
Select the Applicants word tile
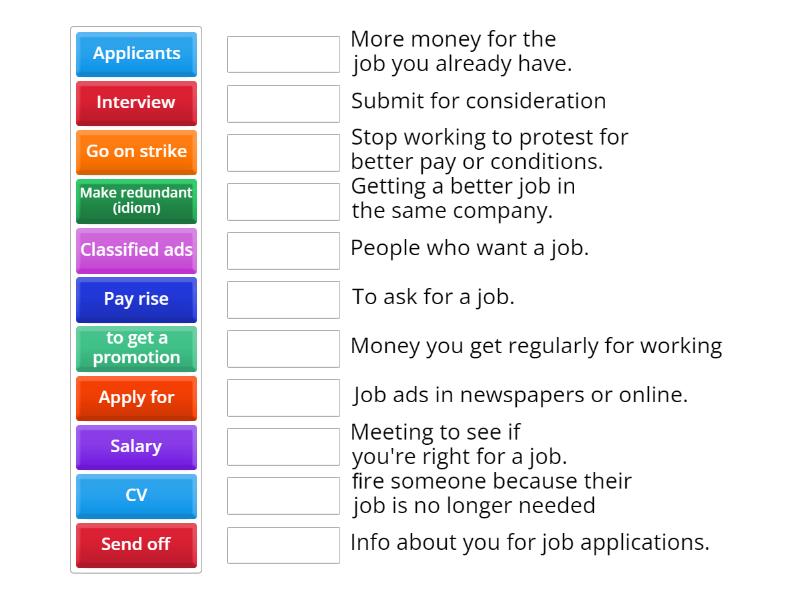coord(136,54)
